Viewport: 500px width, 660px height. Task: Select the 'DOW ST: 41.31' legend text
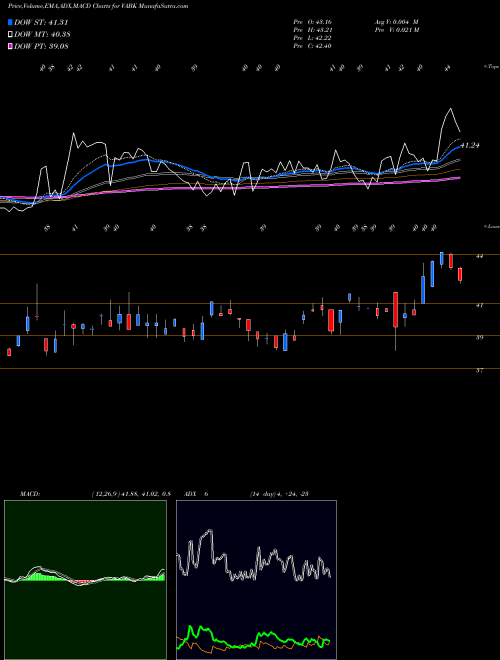click(x=41, y=22)
